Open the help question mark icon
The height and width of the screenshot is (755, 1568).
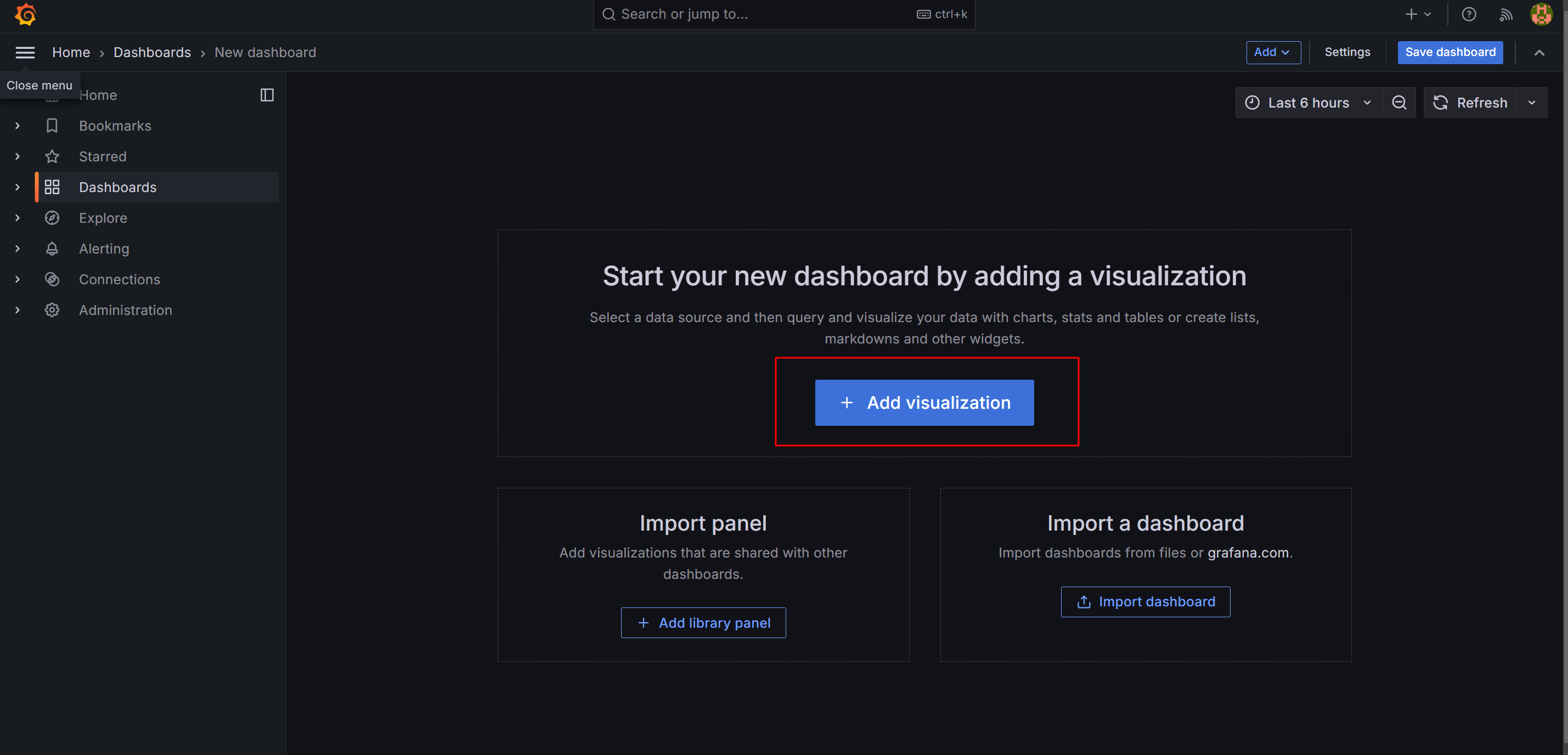click(1469, 14)
